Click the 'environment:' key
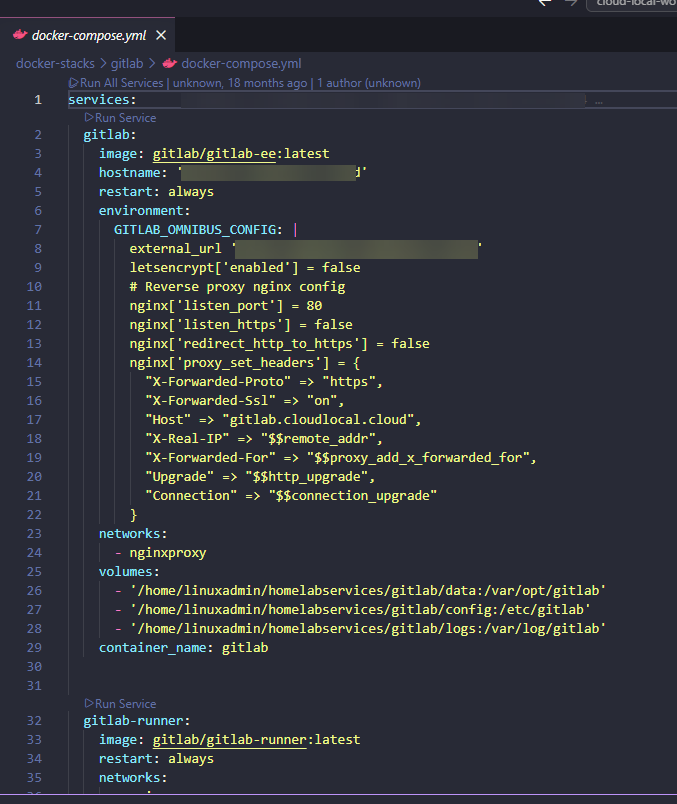The width and height of the screenshot is (677, 804). point(144,211)
